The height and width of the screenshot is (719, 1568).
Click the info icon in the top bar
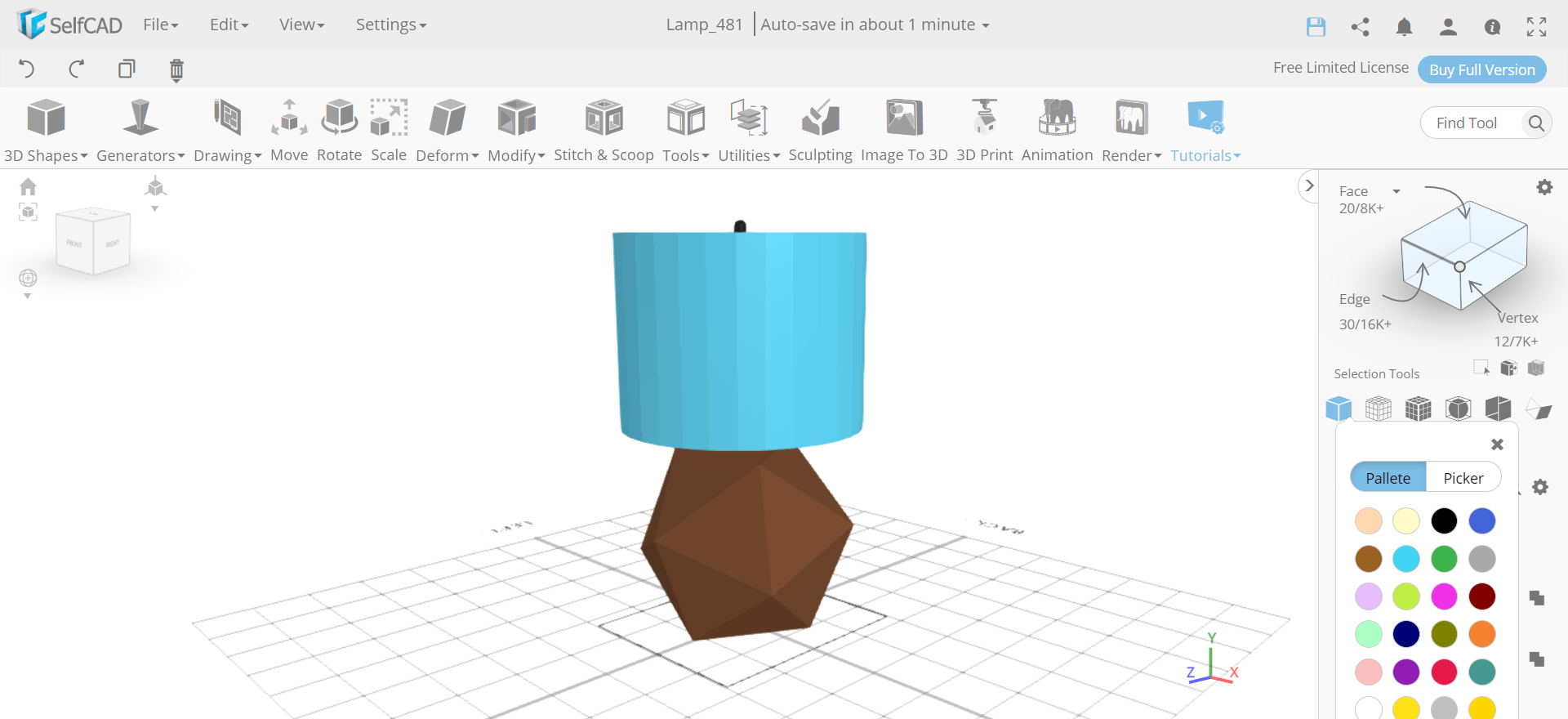[x=1492, y=27]
